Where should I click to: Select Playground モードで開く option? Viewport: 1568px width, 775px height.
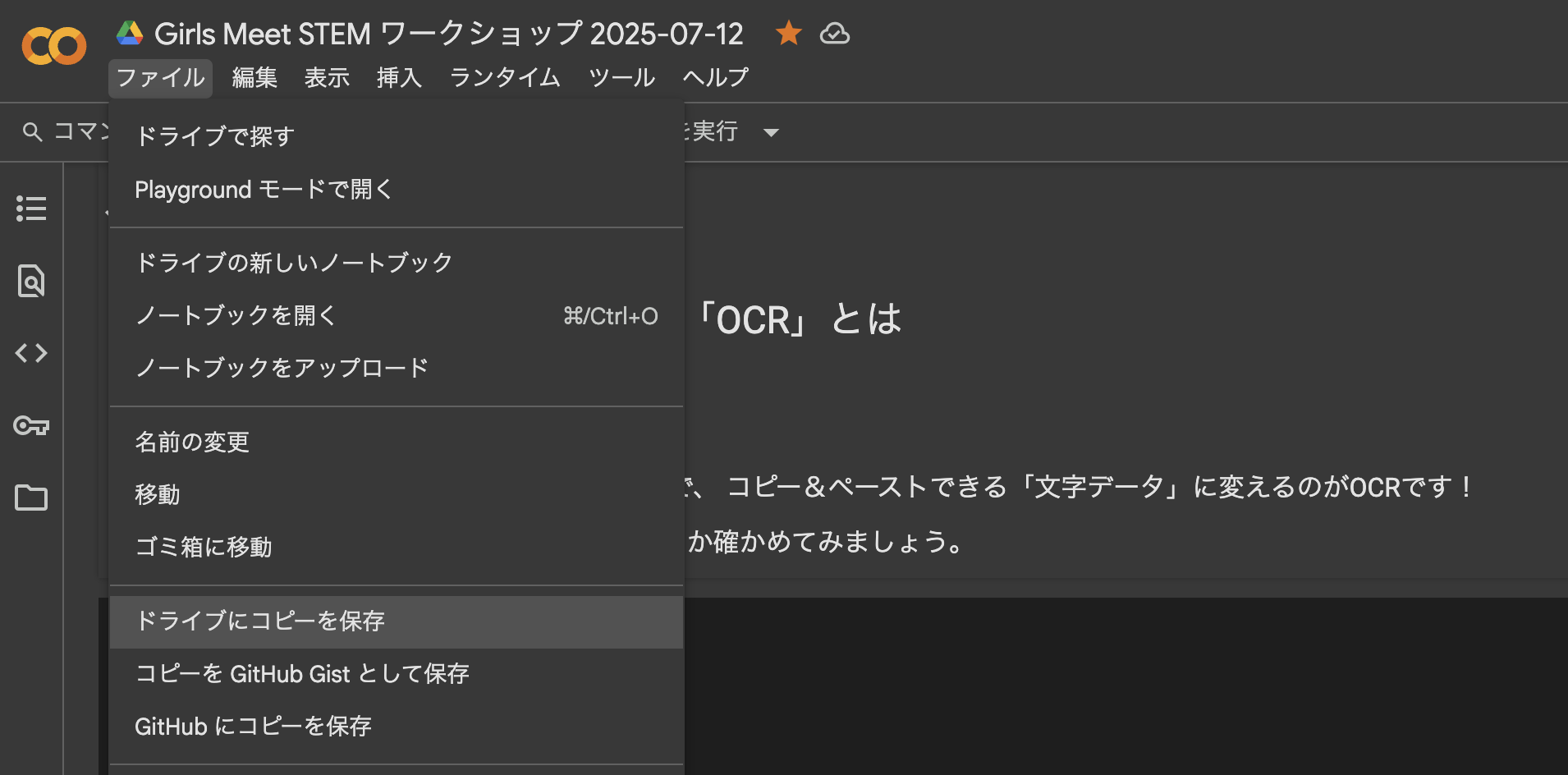tap(264, 190)
